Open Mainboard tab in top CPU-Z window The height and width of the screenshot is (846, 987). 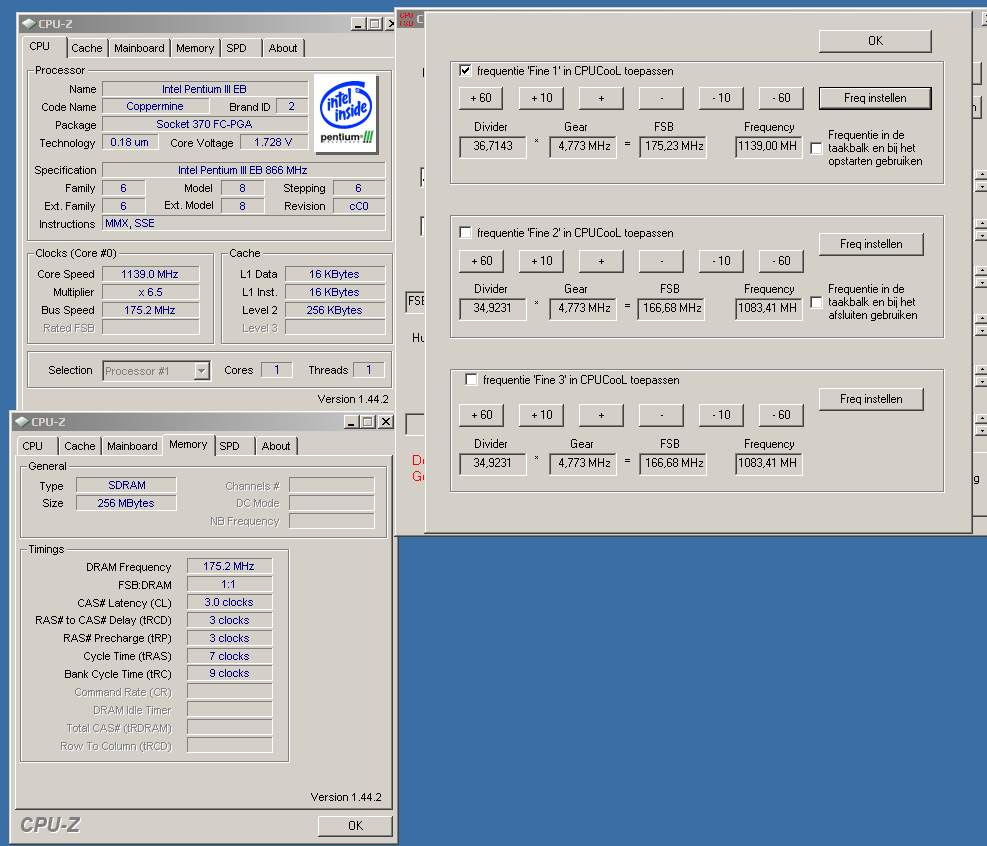139,48
